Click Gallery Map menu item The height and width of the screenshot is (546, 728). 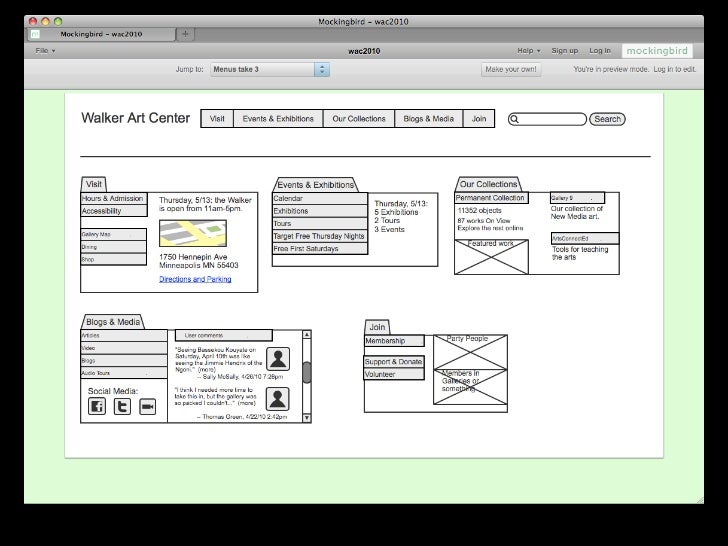pos(113,234)
